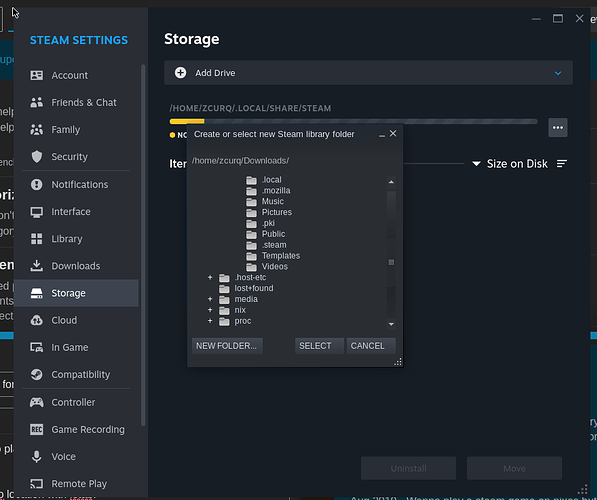Screen dimensions: 597x500
Task: Select the Videos folder
Action: point(267,267)
